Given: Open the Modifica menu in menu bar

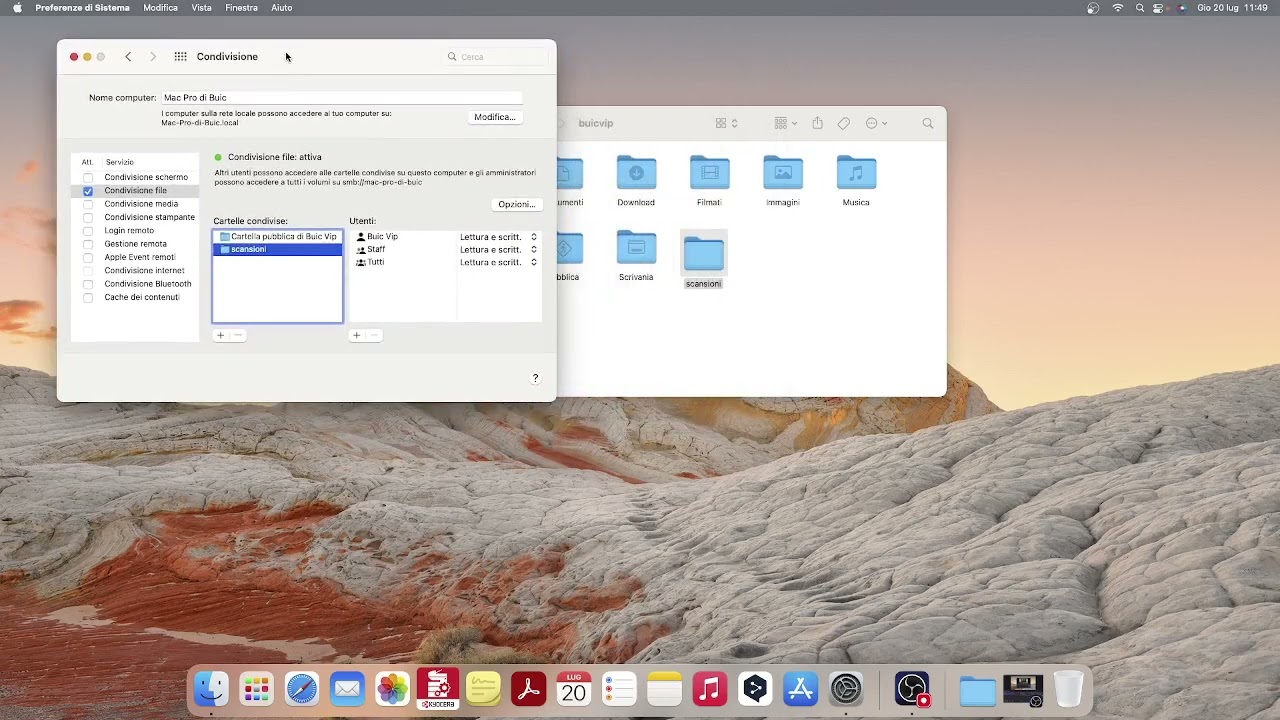Looking at the screenshot, I should [160, 8].
